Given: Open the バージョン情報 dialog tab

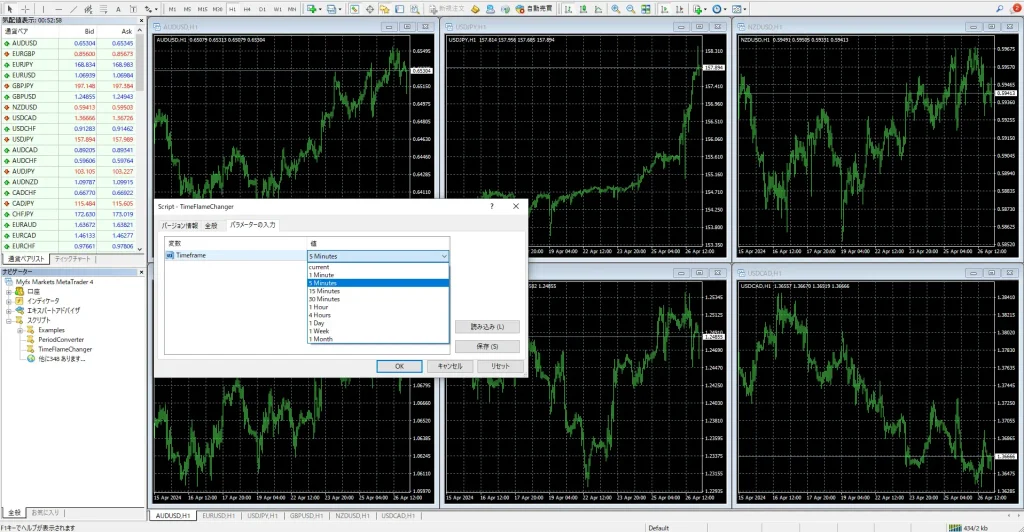Looking at the screenshot, I should click(180, 225).
